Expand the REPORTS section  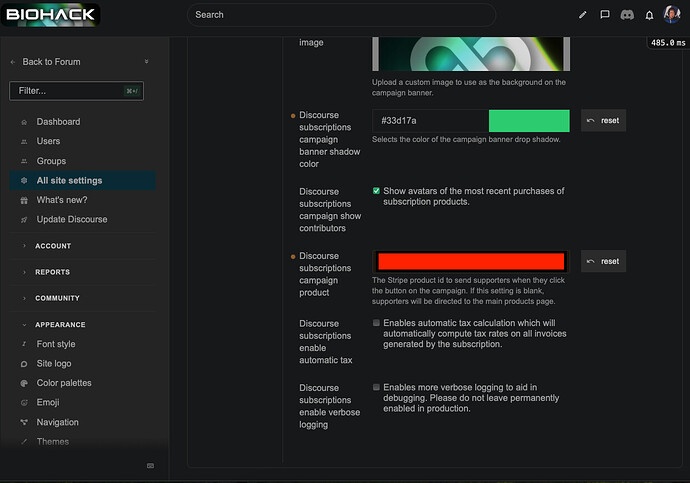click(52, 272)
